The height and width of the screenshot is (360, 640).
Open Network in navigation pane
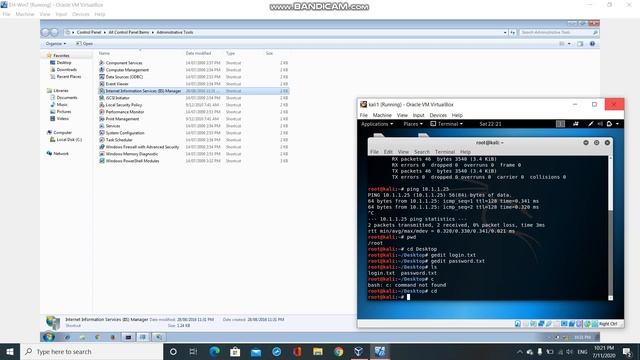(61, 153)
